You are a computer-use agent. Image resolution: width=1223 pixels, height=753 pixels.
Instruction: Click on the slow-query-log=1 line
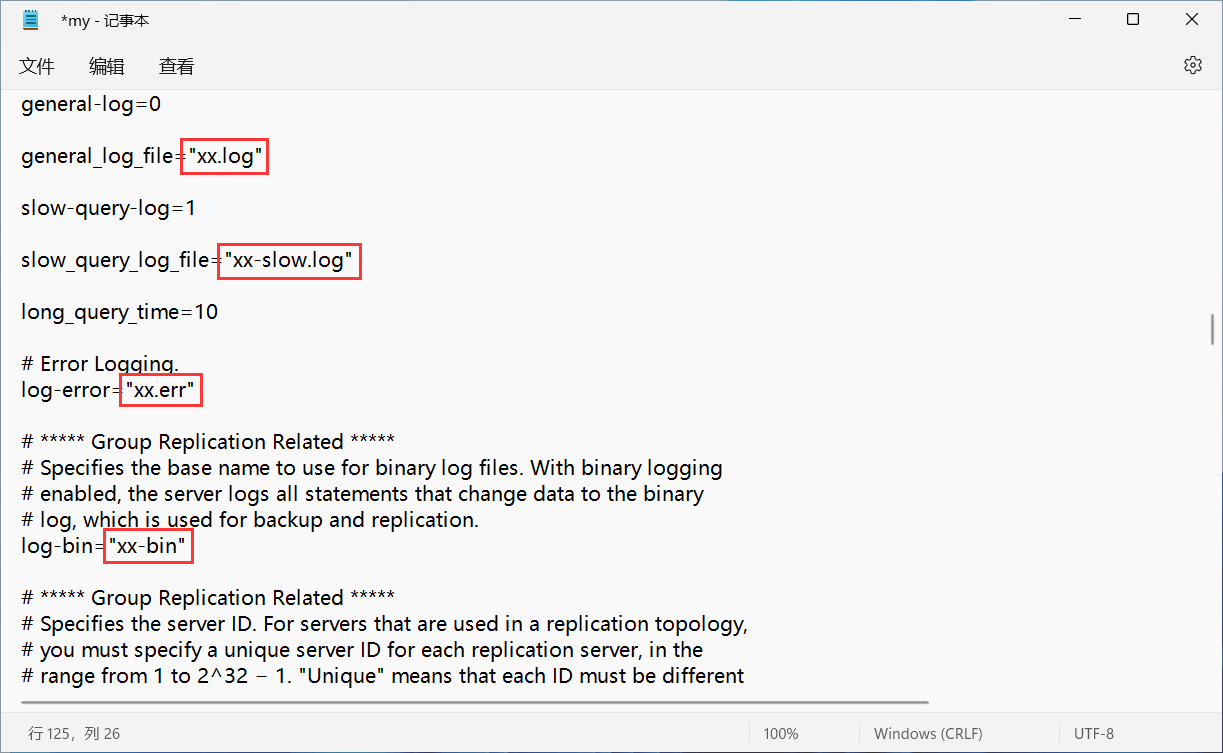click(108, 208)
